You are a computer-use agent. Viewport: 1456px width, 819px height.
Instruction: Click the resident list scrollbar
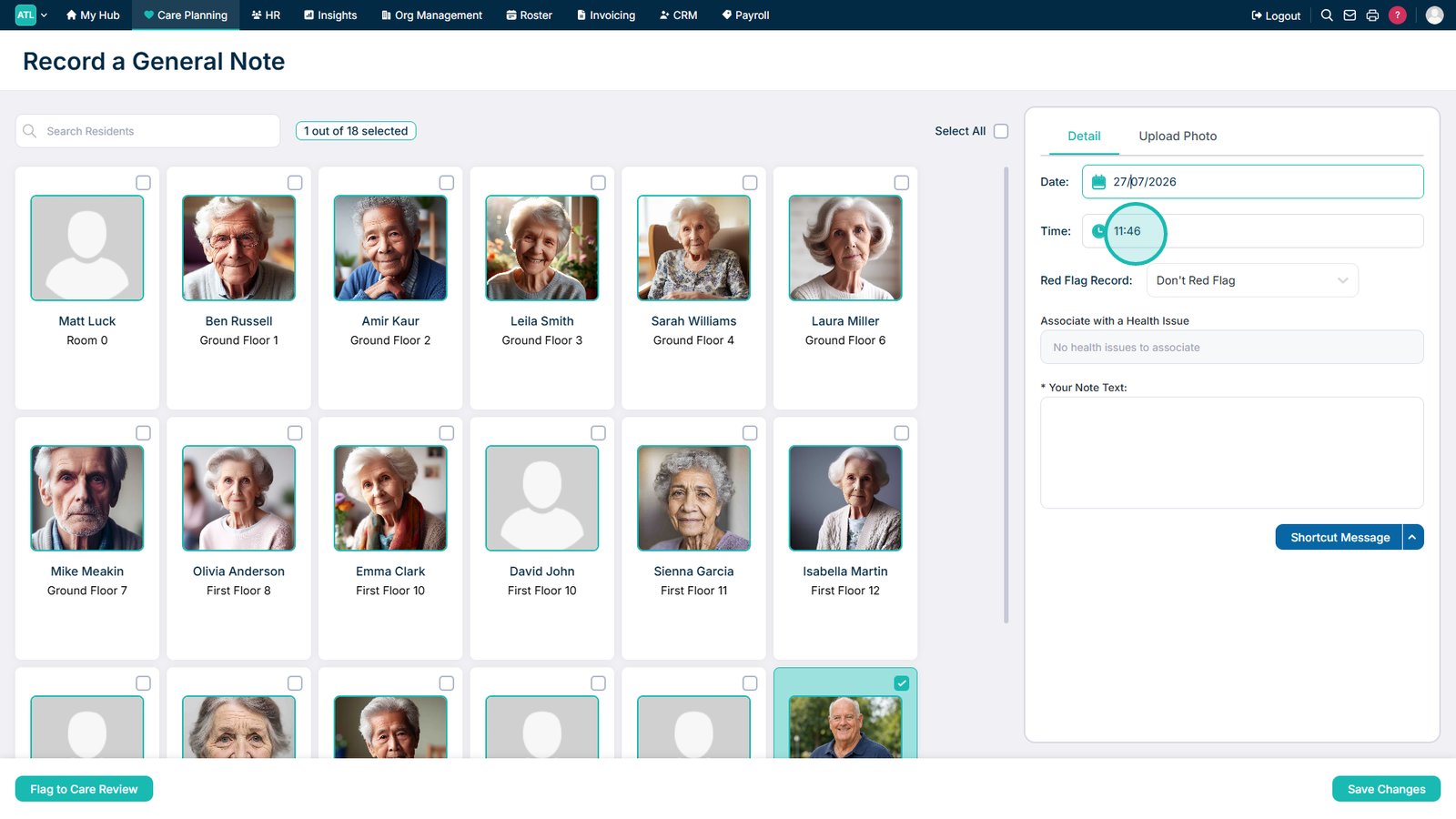[x=1006, y=395]
